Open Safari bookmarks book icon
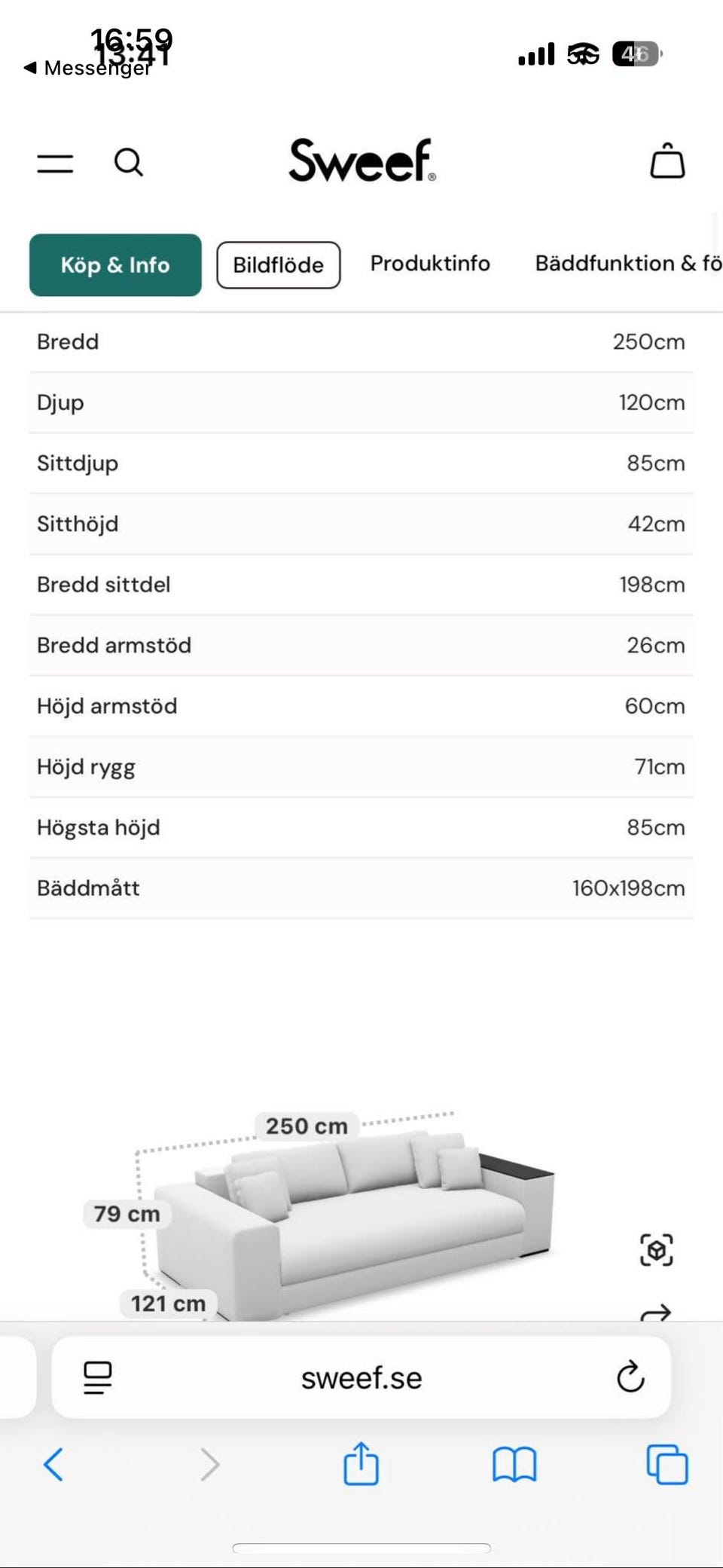This screenshot has width=723, height=1568. pos(514,1465)
